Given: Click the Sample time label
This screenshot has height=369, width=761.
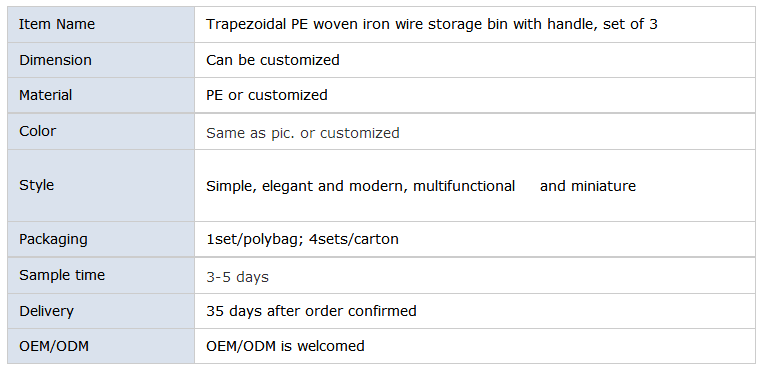Looking at the screenshot, I should [62, 275].
